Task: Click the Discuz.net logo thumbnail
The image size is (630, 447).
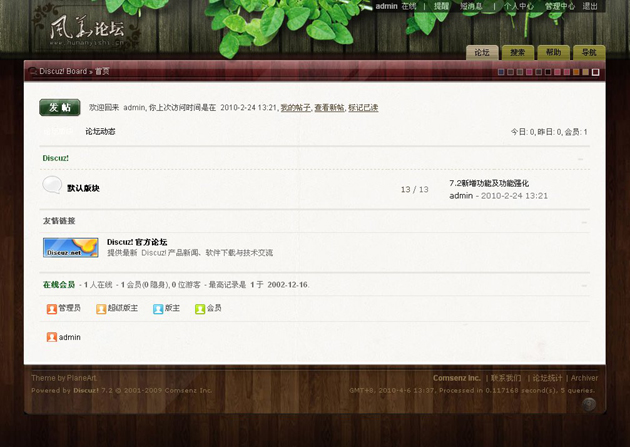Action: tap(70, 247)
